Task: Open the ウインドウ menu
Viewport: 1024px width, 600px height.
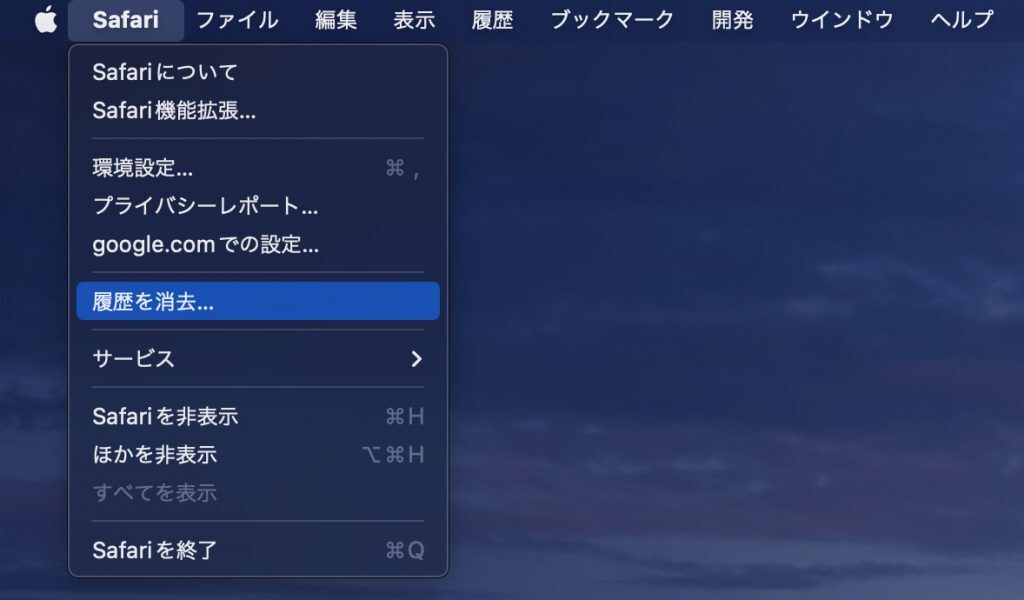Action: point(842,20)
